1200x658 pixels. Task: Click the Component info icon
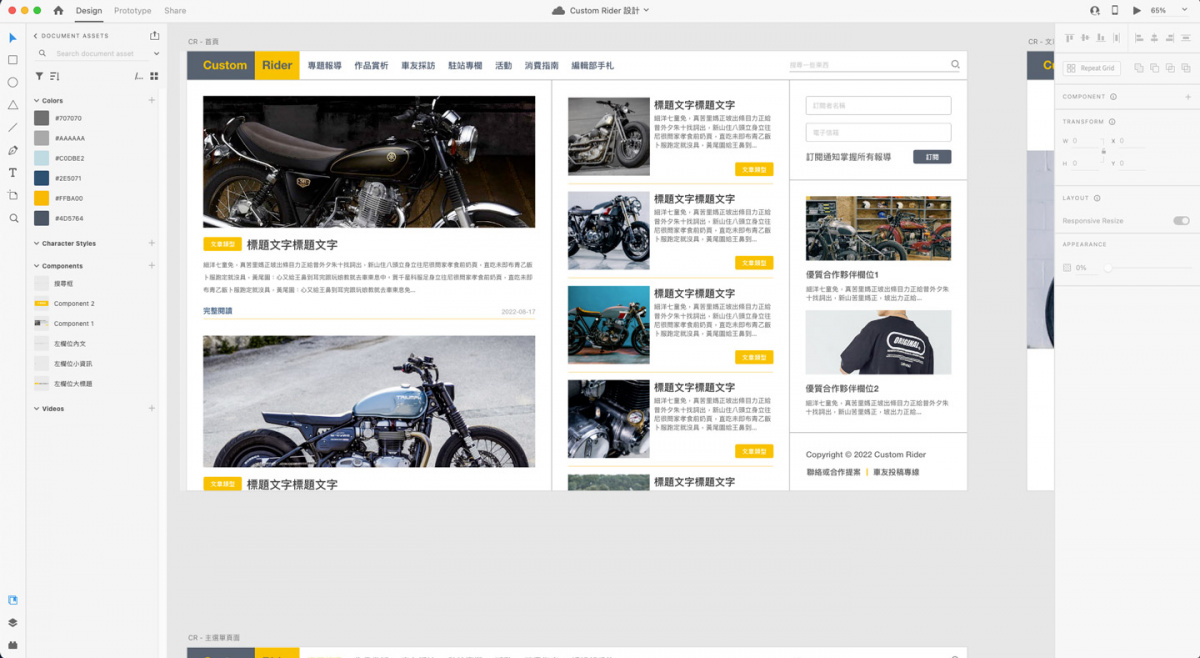[x=1113, y=97]
